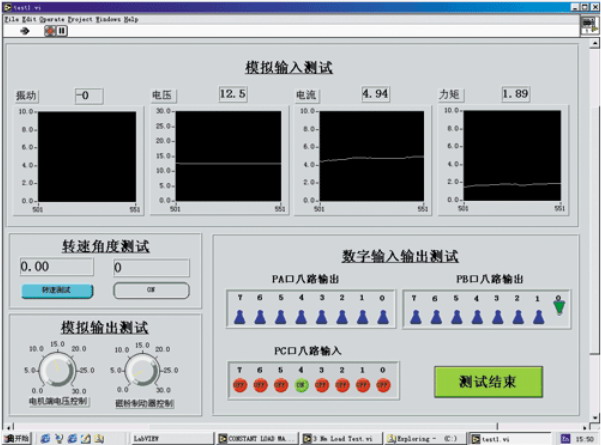Toggle PA port output switch 7
This screenshot has width=601, height=445.
239,317
